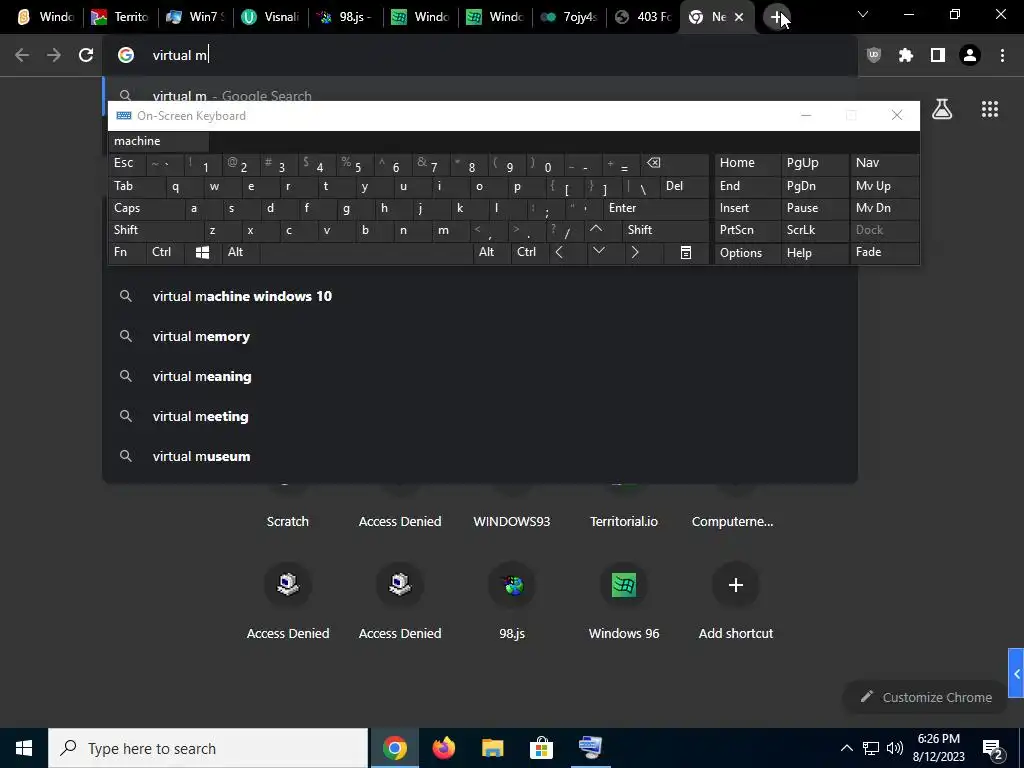Toggle the left Shift key on keyboard
This screenshot has width=1024, height=768.
tap(155, 230)
